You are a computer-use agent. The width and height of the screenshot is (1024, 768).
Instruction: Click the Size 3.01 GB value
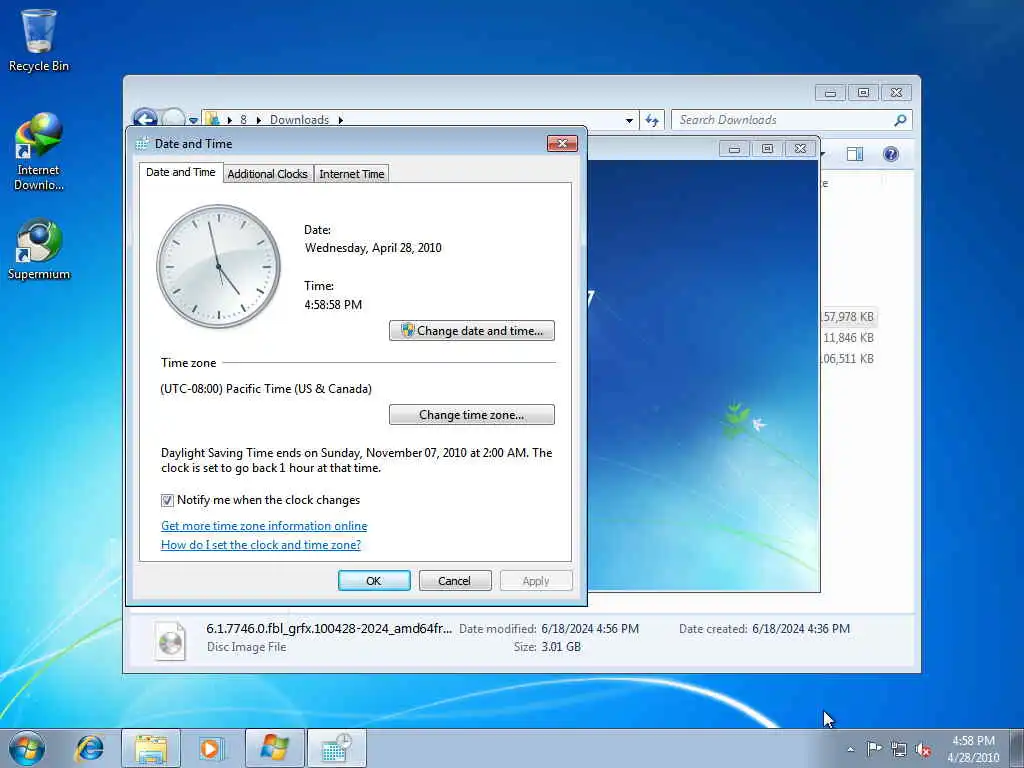click(561, 647)
